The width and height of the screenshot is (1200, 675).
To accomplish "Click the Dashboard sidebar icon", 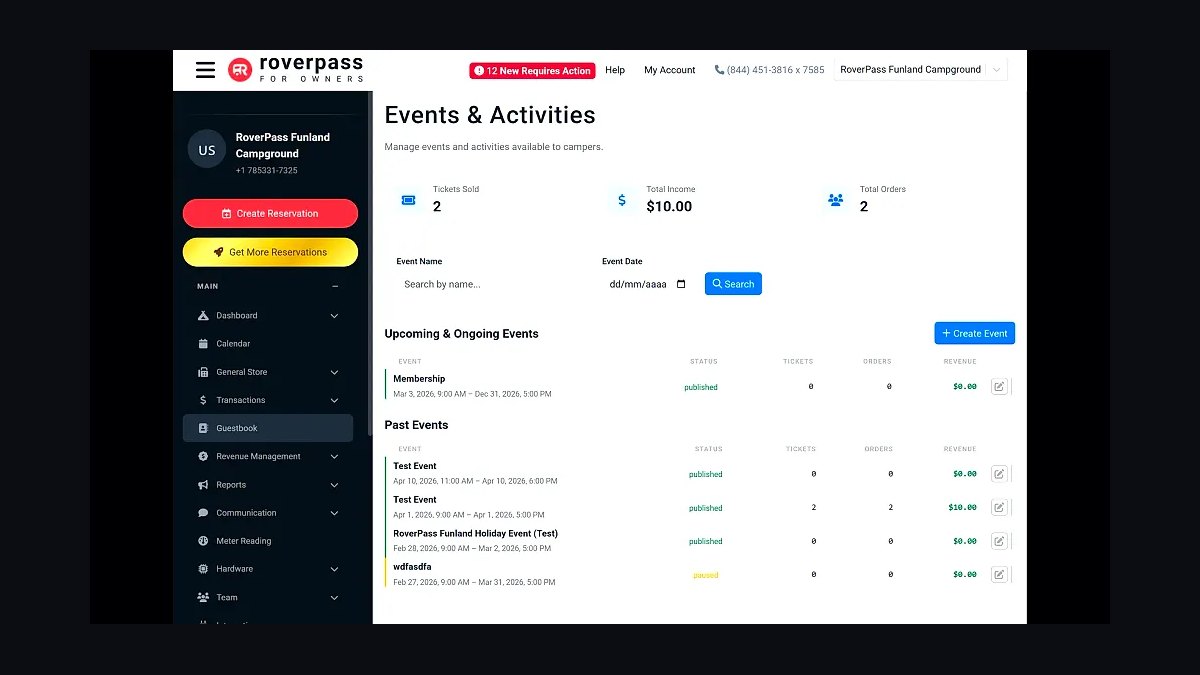I will (x=203, y=316).
